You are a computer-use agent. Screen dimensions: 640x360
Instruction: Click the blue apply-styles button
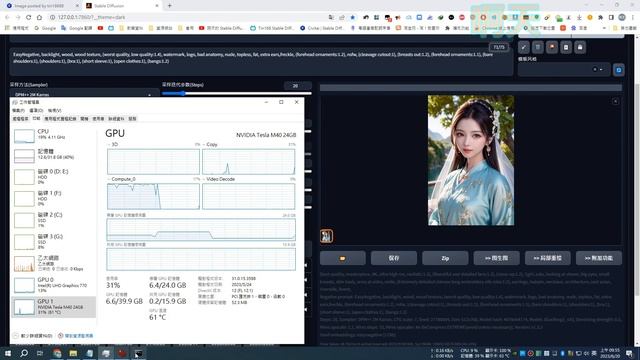click(618, 70)
